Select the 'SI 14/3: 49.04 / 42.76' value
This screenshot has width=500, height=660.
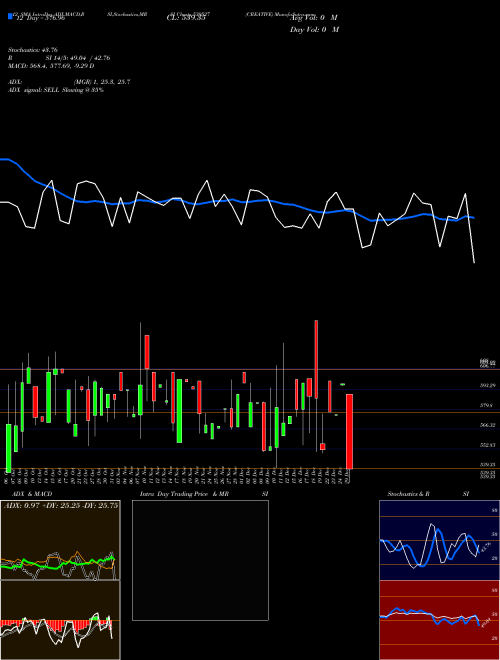(78, 58)
